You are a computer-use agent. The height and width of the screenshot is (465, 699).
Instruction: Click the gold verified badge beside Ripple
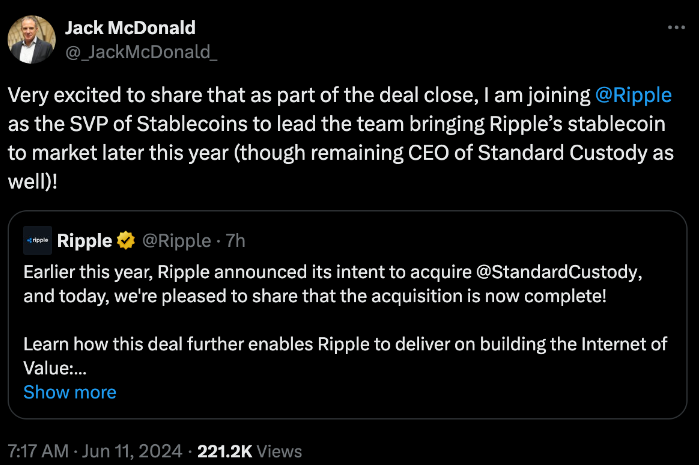point(126,240)
